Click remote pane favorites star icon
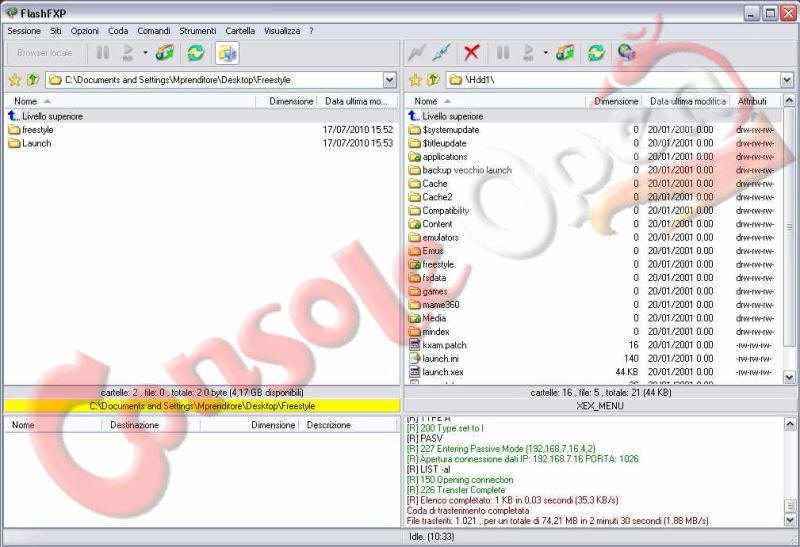This screenshot has height=547, width=800. [416, 80]
